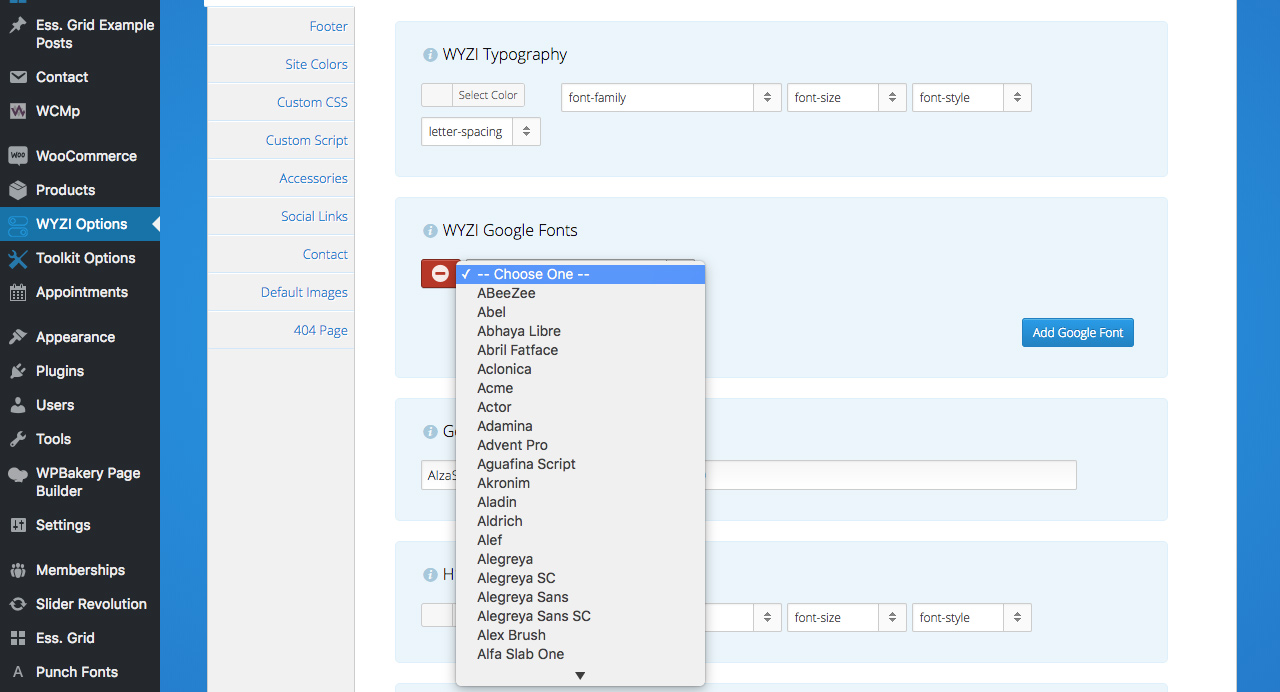
Task: Open the 404 Page options tab
Action: [281, 330]
